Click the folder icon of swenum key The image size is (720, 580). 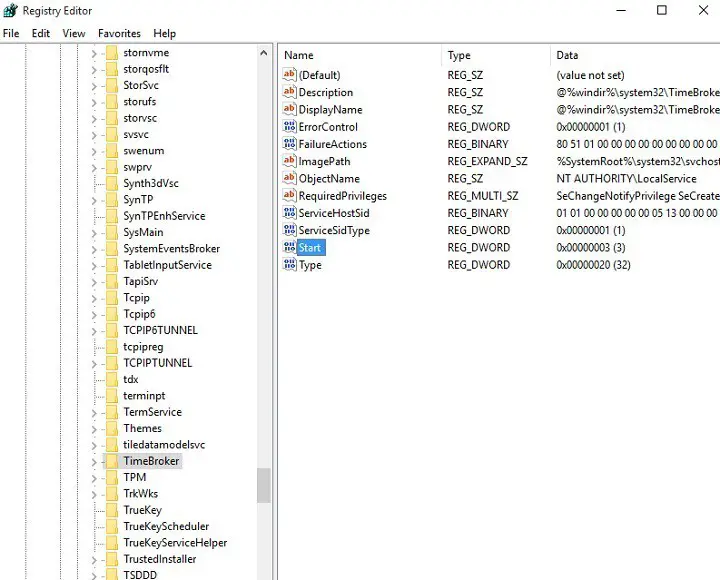(112, 151)
